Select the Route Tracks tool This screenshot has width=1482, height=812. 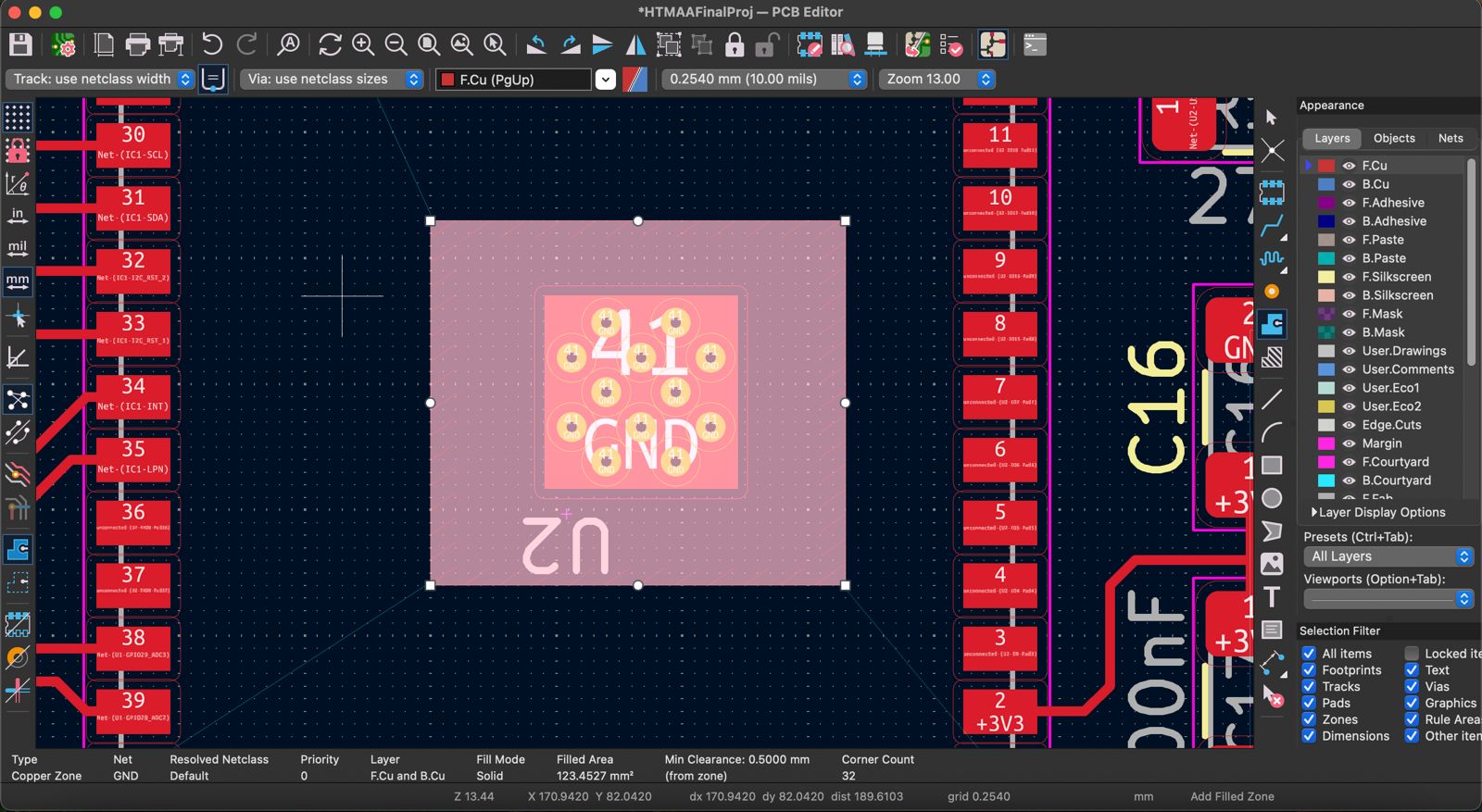[1272, 225]
